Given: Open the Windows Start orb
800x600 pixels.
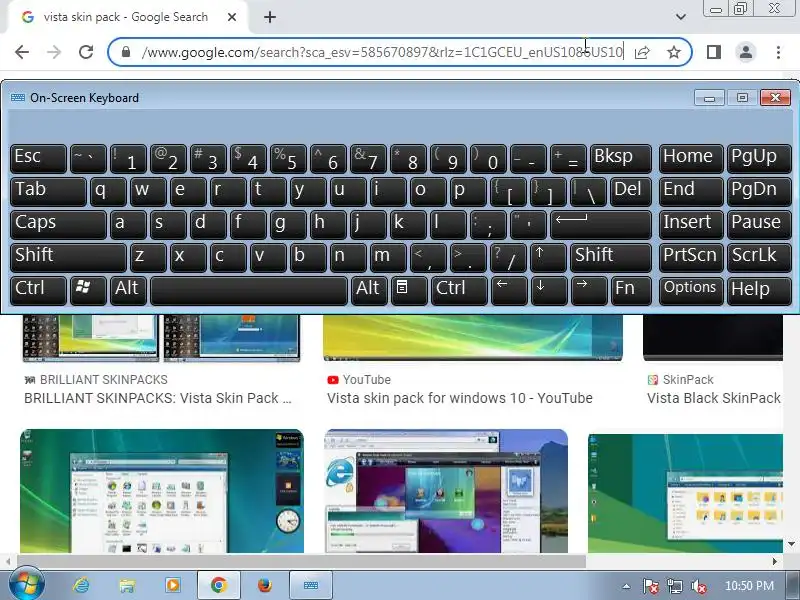Looking at the screenshot, I should click(26, 585).
